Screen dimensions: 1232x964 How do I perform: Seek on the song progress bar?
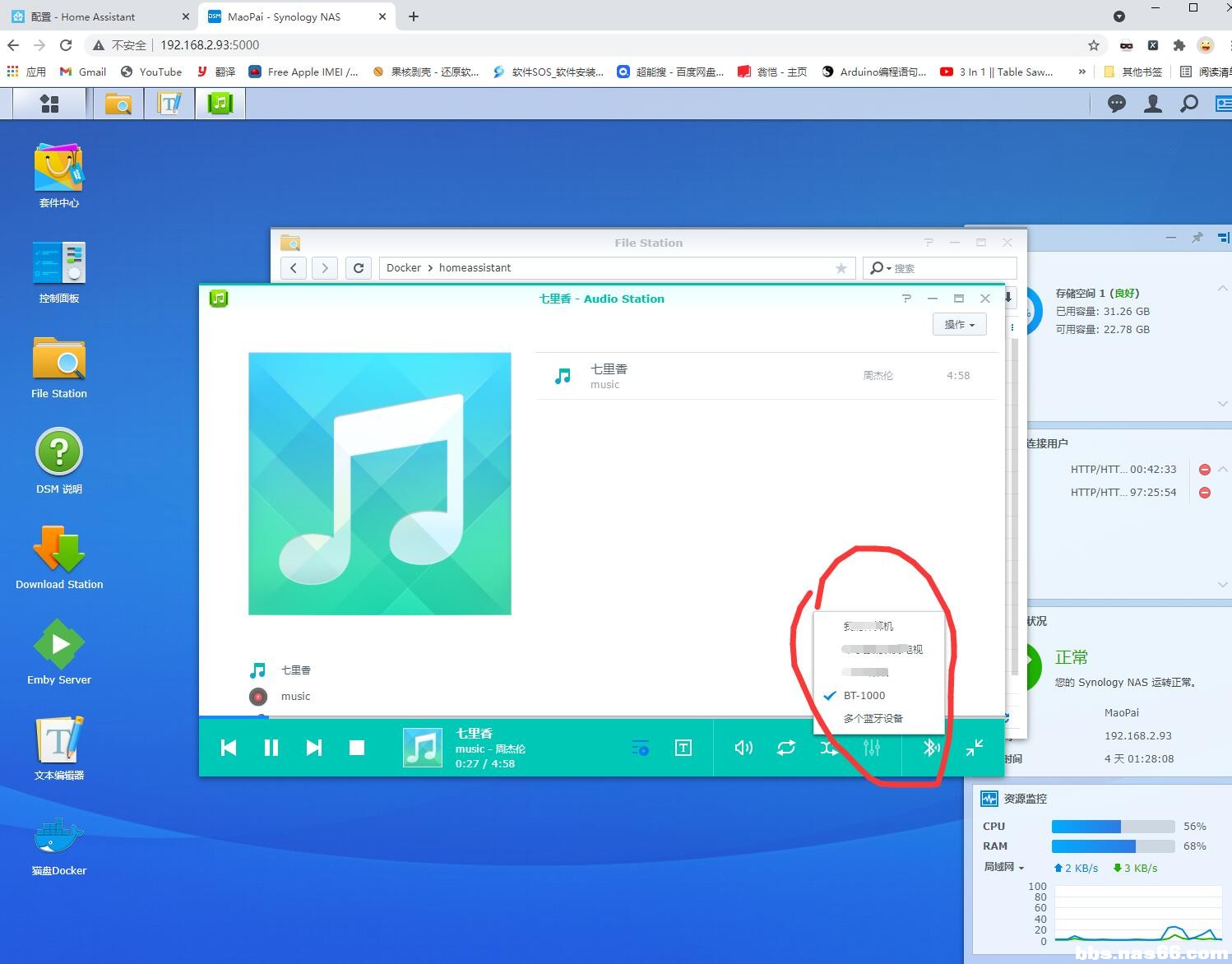click(601, 716)
